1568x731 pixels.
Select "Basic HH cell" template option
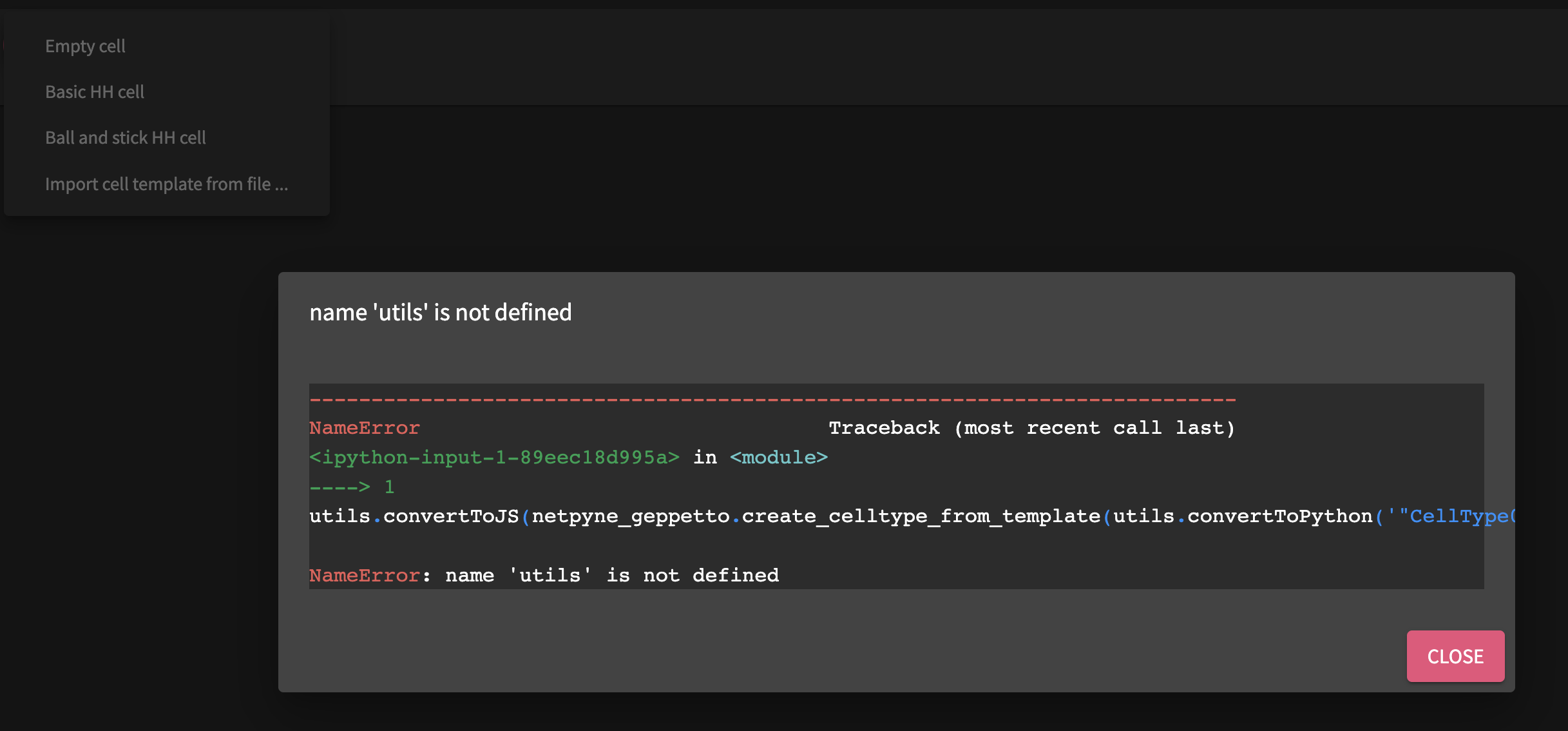click(95, 92)
